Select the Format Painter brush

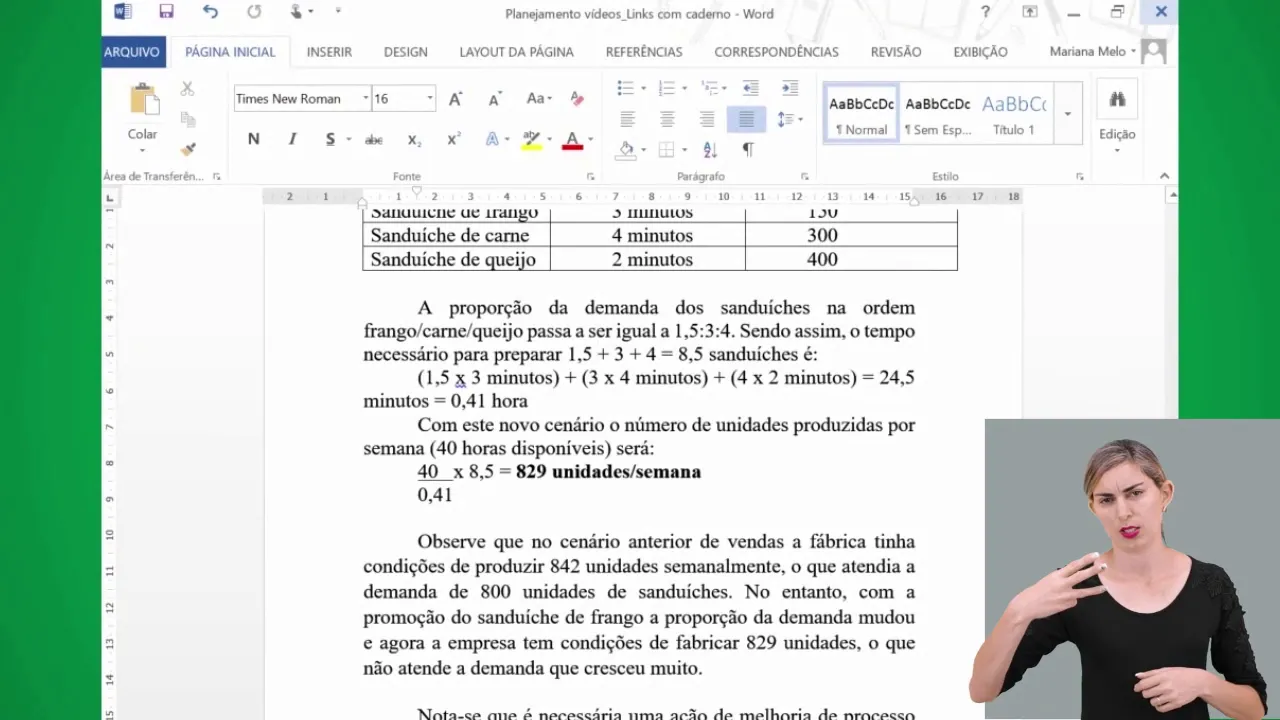click(188, 149)
